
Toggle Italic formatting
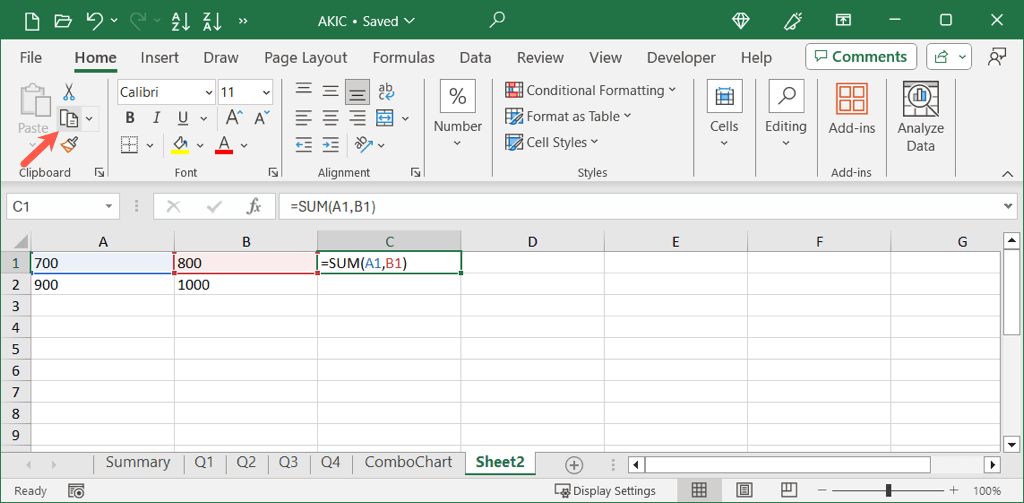coord(156,118)
